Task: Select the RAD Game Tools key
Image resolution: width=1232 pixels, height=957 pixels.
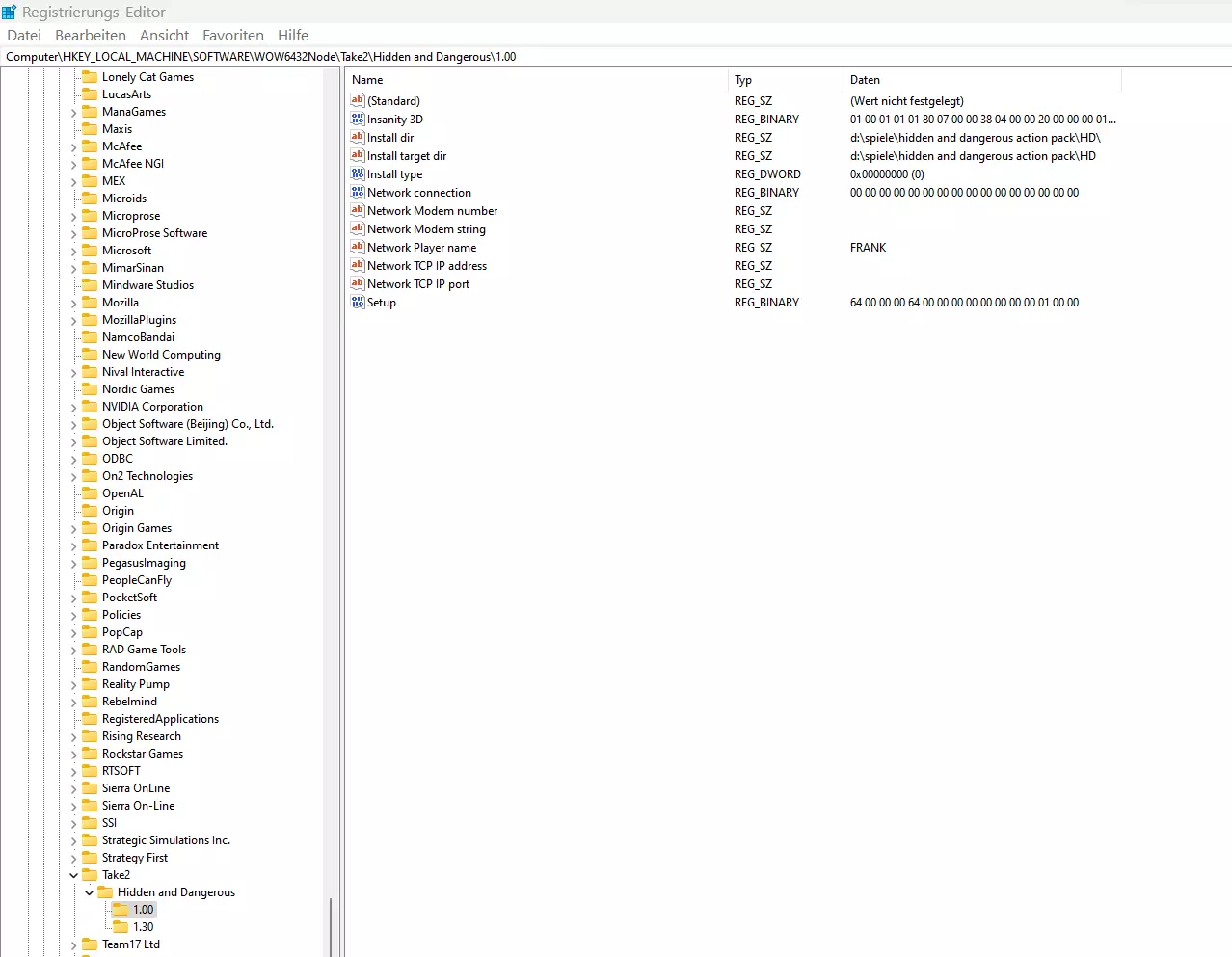Action: [144, 649]
